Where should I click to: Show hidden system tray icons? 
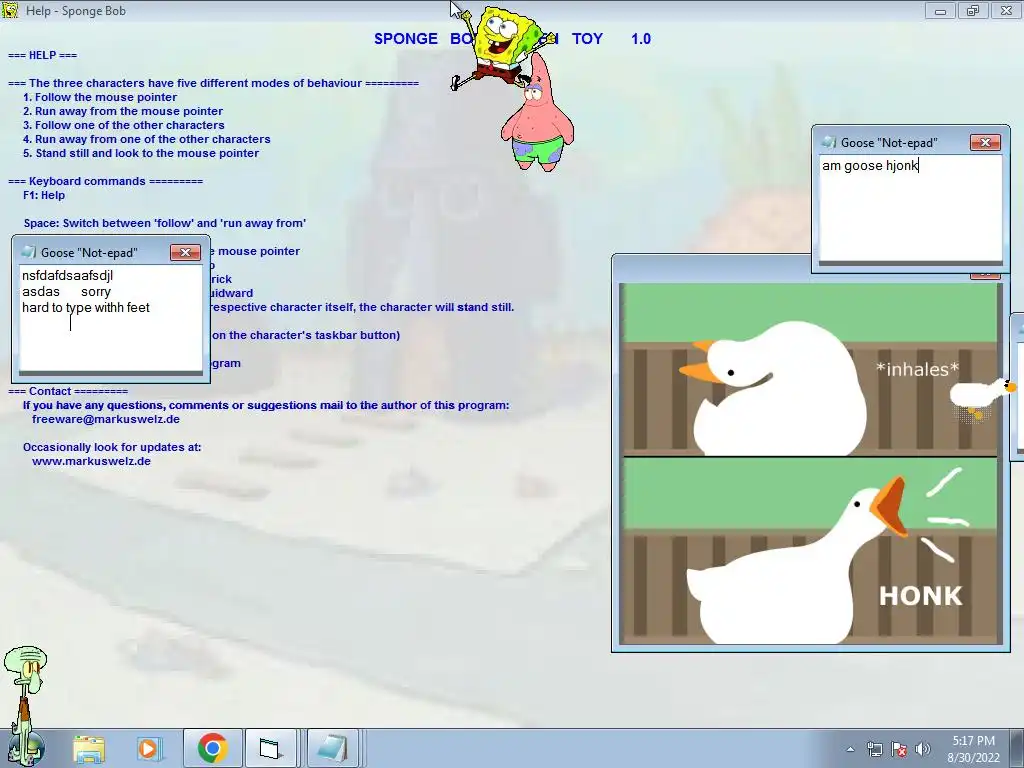coord(850,749)
